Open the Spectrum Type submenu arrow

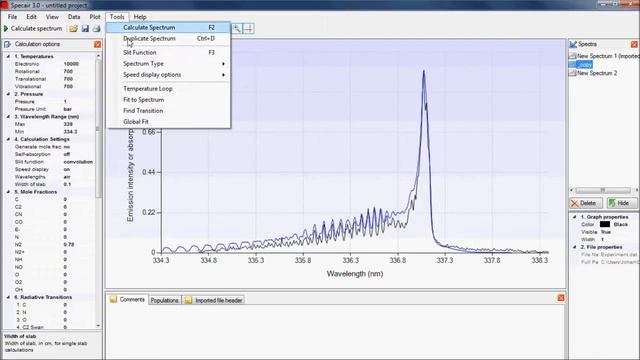pyautogui.click(x=223, y=64)
